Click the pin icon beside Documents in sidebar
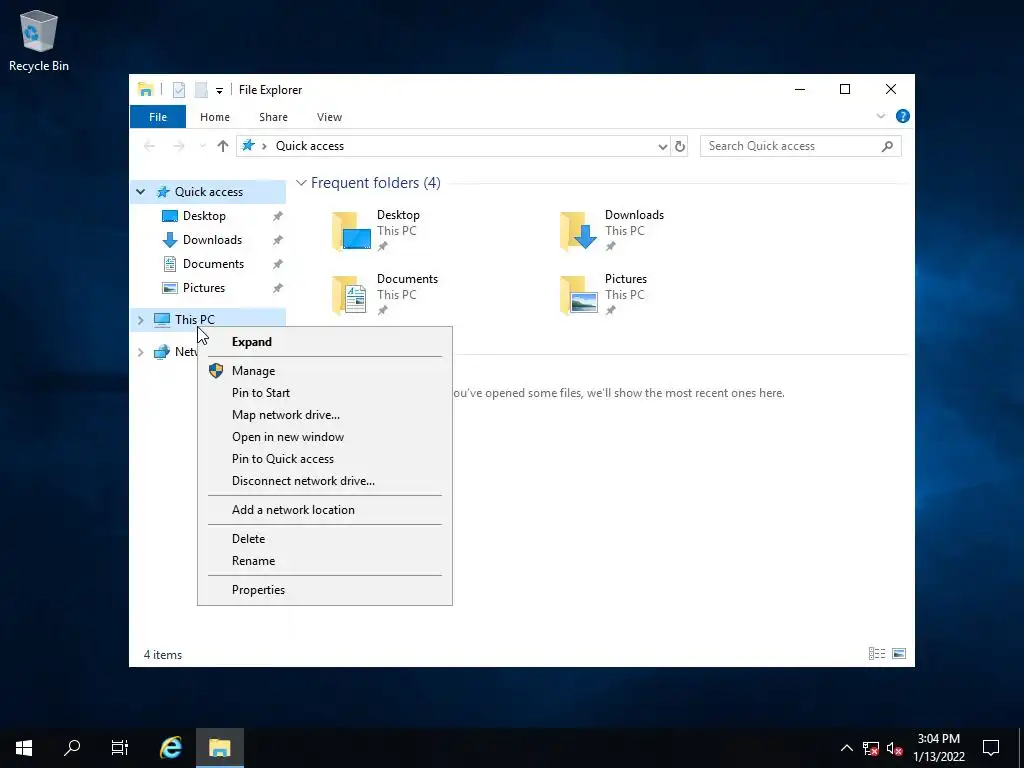The image size is (1024, 768). (278, 264)
